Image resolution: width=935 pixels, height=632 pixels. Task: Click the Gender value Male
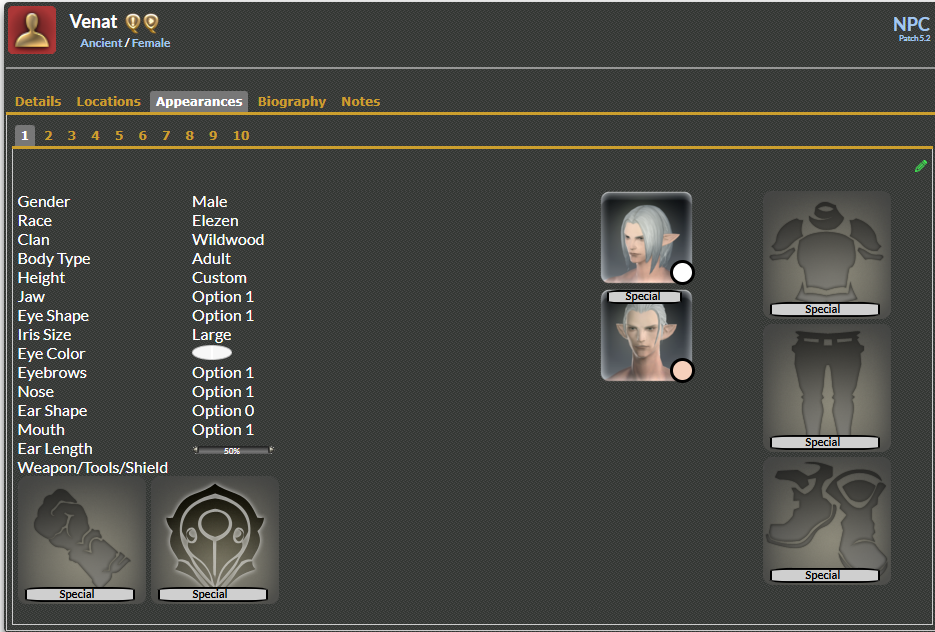coord(209,202)
